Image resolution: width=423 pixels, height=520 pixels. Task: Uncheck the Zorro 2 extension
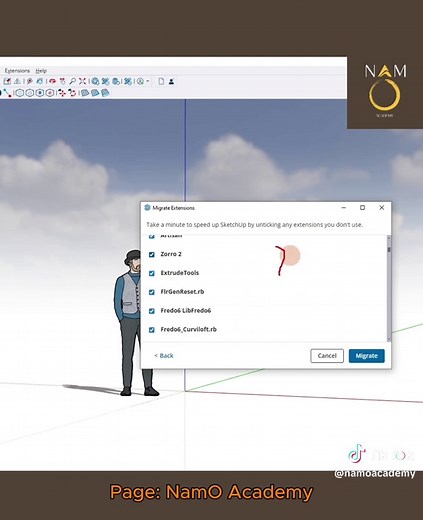[152, 254]
